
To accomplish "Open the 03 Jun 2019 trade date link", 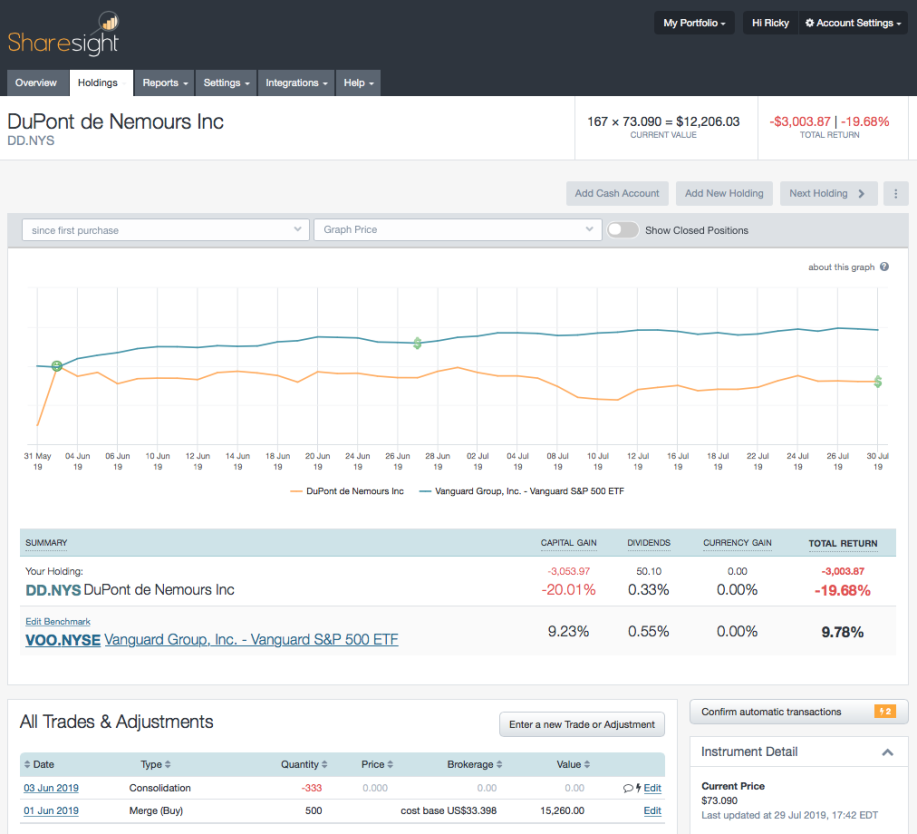I will pyautogui.click(x=51, y=788).
